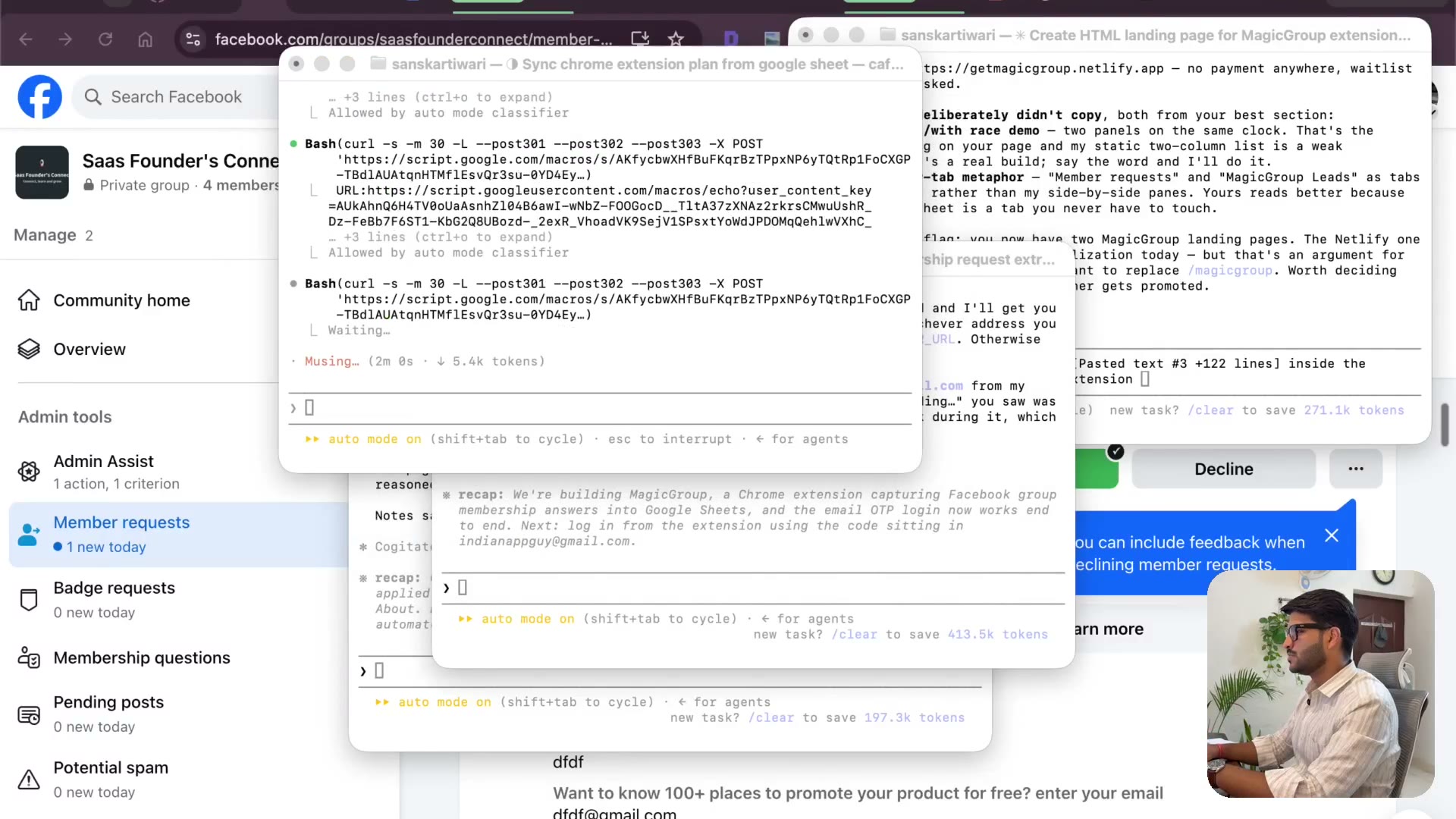
Task: Click the Badge requests shield icon
Action: pyautogui.click(x=29, y=599)
